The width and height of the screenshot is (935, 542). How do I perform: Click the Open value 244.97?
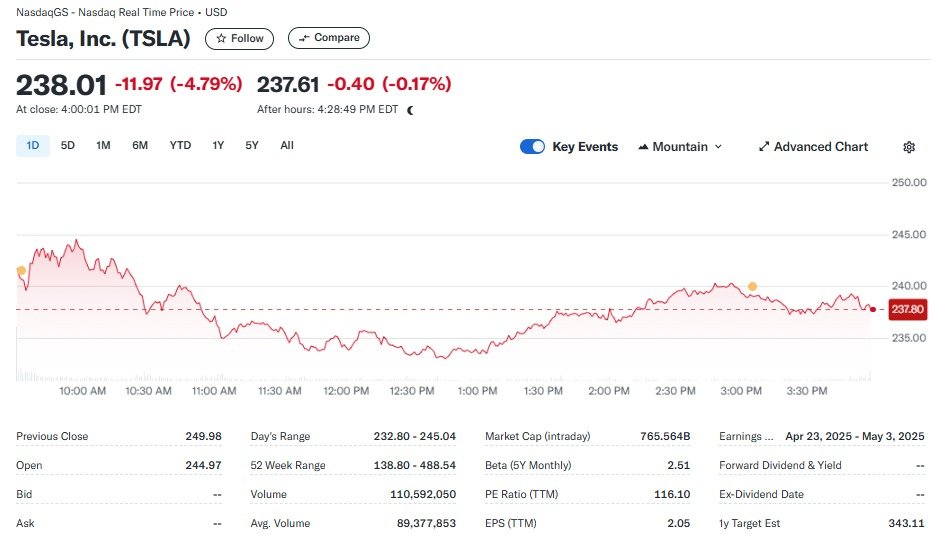tap(203, 466)
